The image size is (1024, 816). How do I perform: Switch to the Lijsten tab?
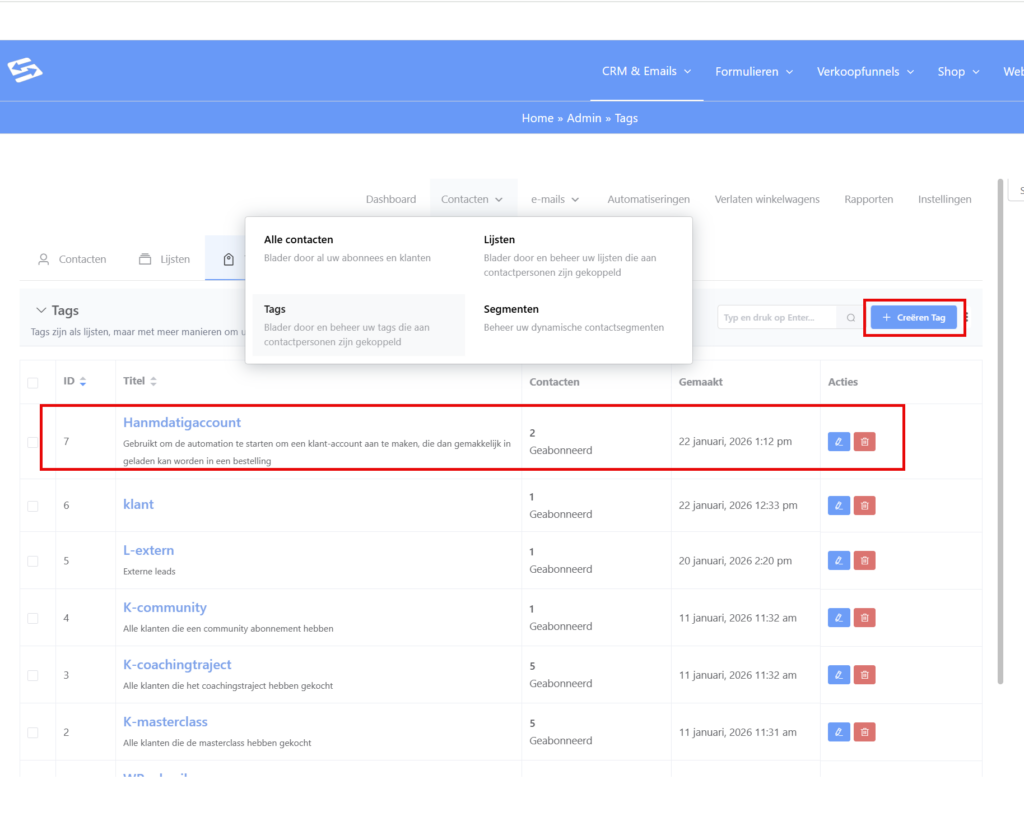point(164,259)
